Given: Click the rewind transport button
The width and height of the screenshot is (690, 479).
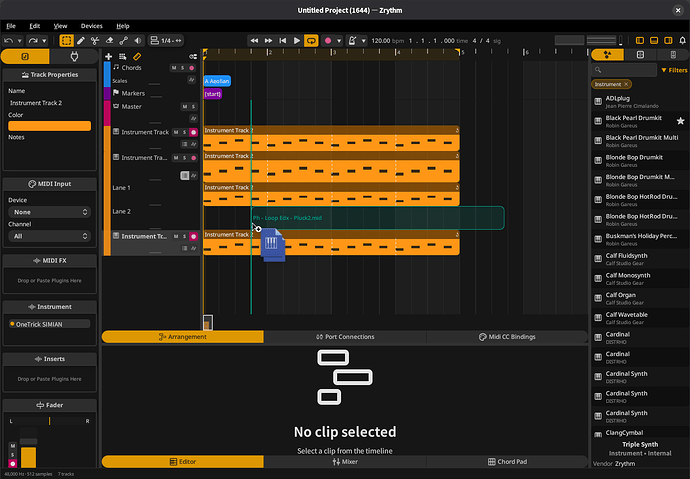Looking at the screenshot, I should coord(254,40).
